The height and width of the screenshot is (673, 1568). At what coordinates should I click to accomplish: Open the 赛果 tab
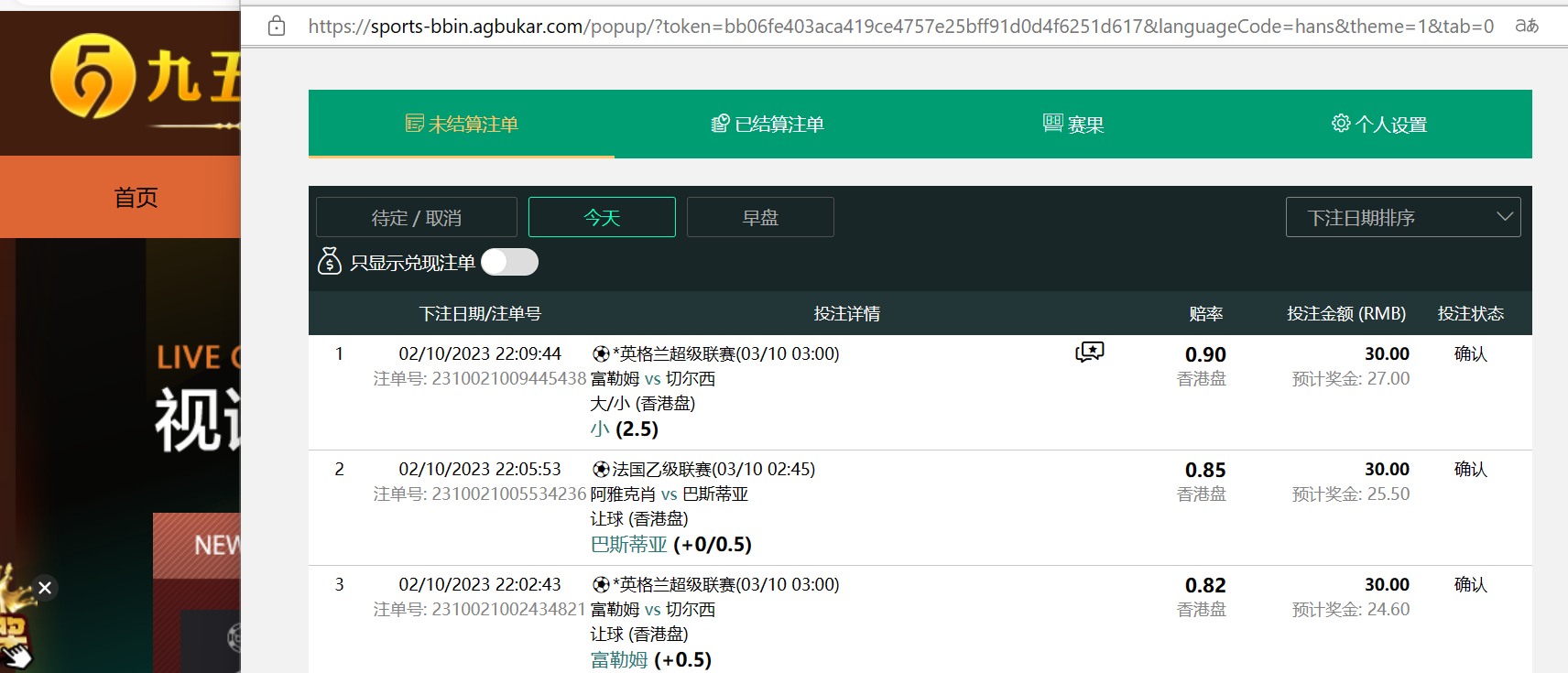click(1073, 124)
